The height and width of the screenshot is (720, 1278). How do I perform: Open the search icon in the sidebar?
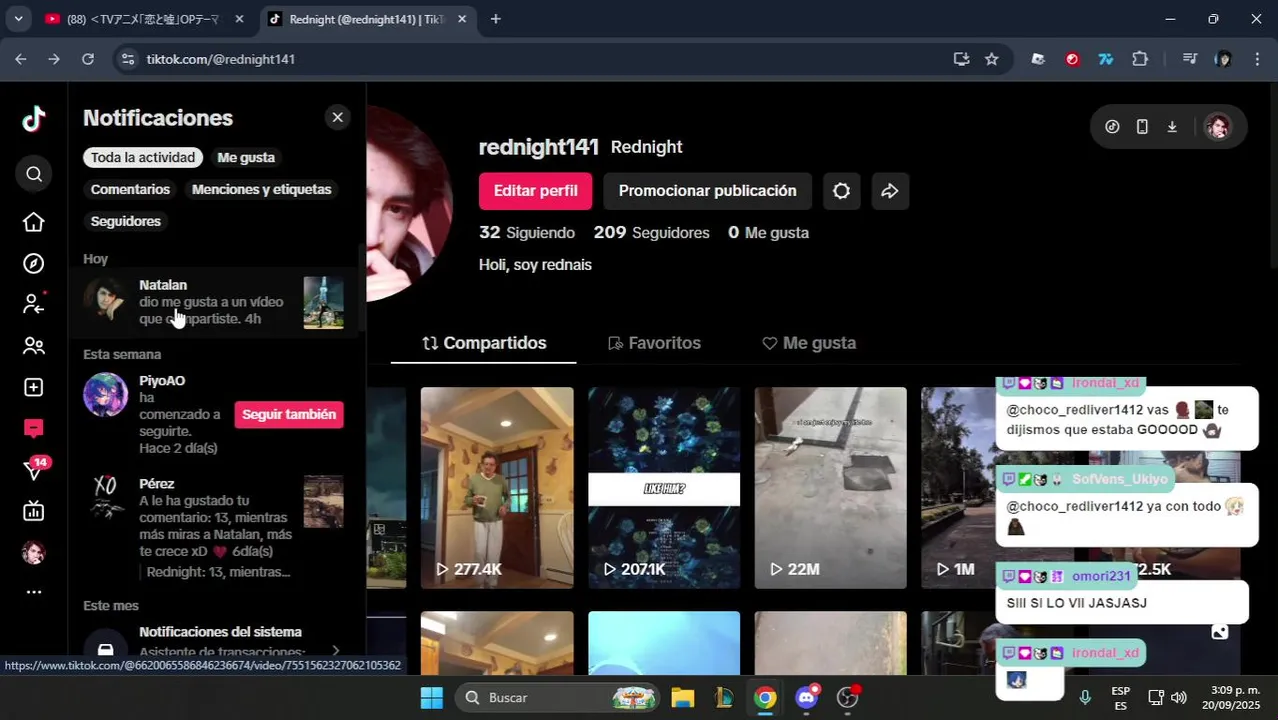click(34, 174)
